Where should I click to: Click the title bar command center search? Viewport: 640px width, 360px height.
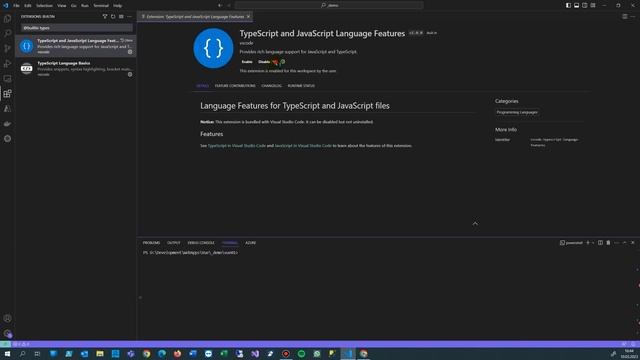click(329, 5)
